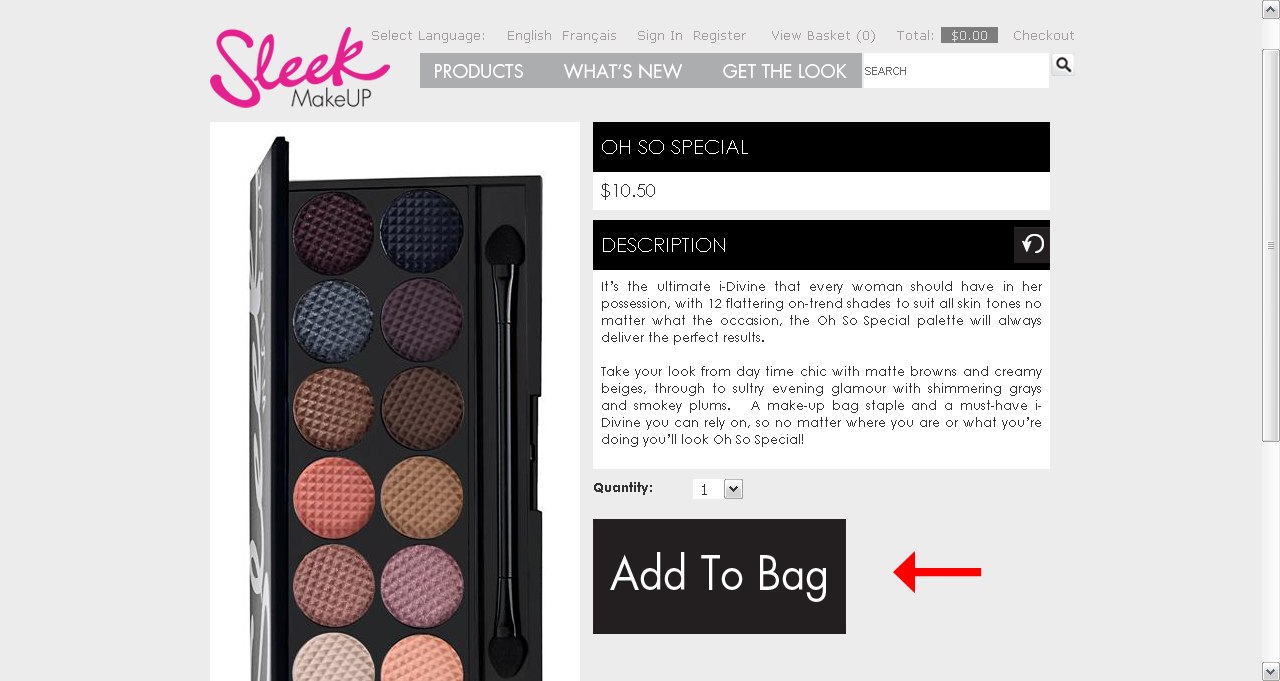Click scrollbar up arrow at top
Viewport: 1280px width, 681px height.
[1271, 9]
